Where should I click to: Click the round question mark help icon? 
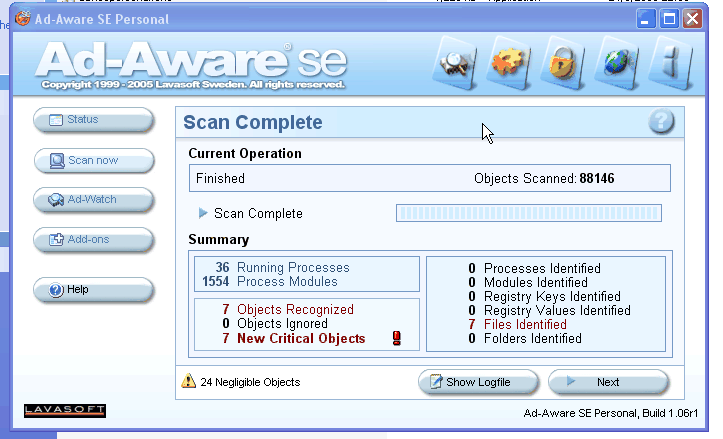[x=661, y=121]
